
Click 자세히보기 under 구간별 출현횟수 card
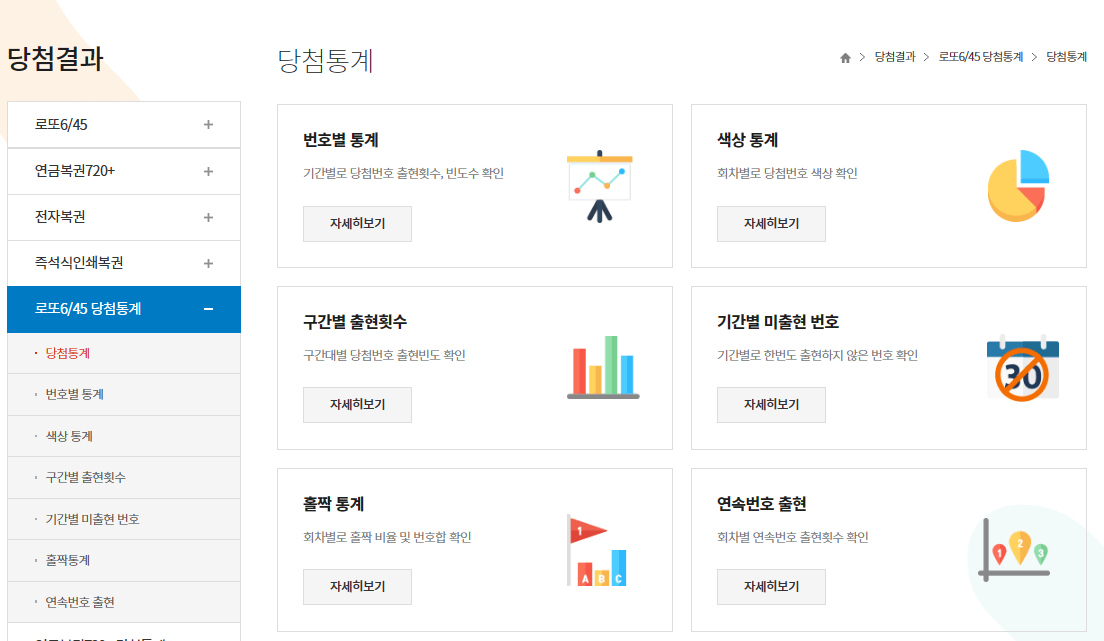tap(358, 405)
